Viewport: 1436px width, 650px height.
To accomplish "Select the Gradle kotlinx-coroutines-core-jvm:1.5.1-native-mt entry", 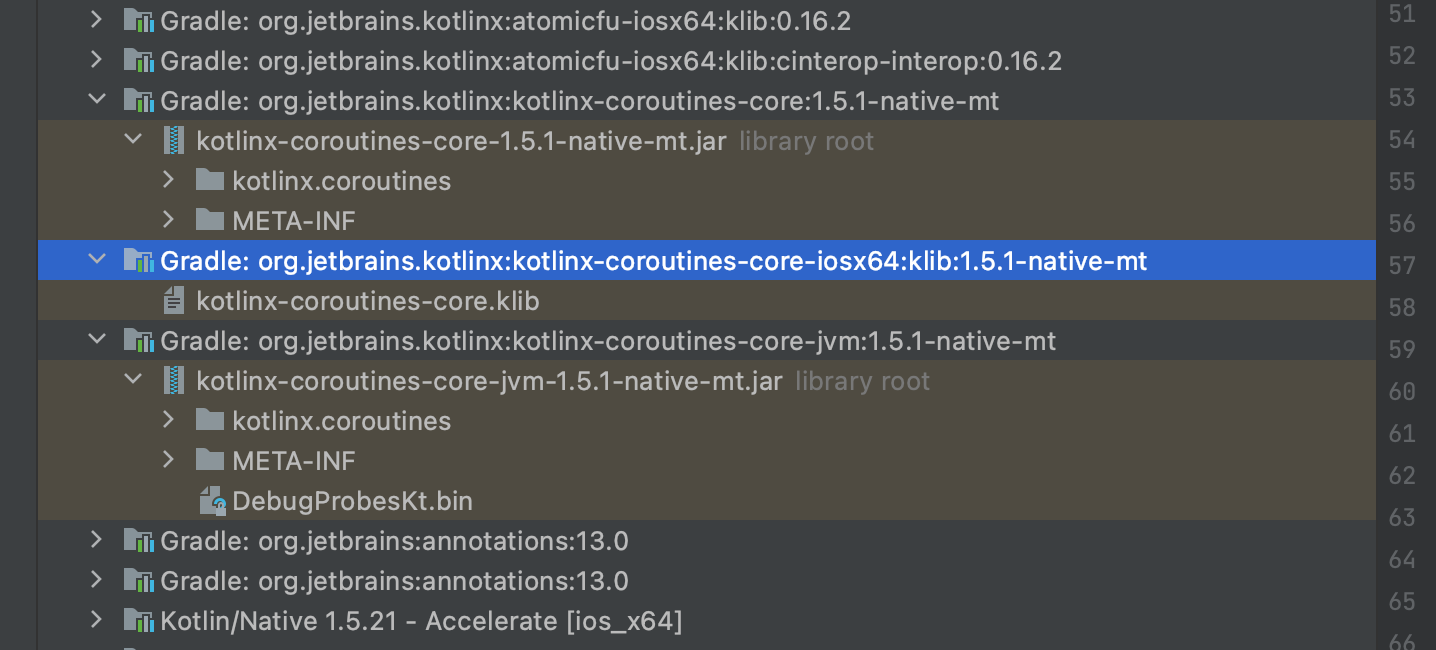I will 607,341.
